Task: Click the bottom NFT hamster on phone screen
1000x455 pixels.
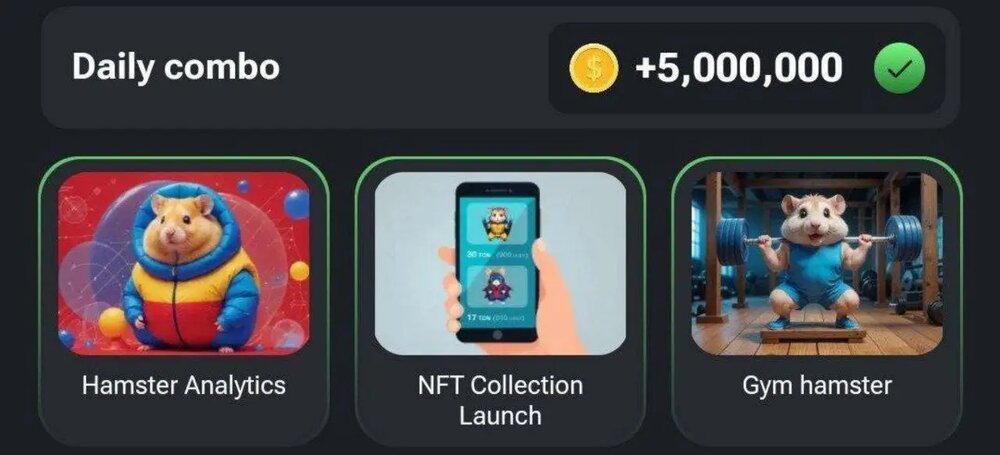Action: tap(496, 285)
